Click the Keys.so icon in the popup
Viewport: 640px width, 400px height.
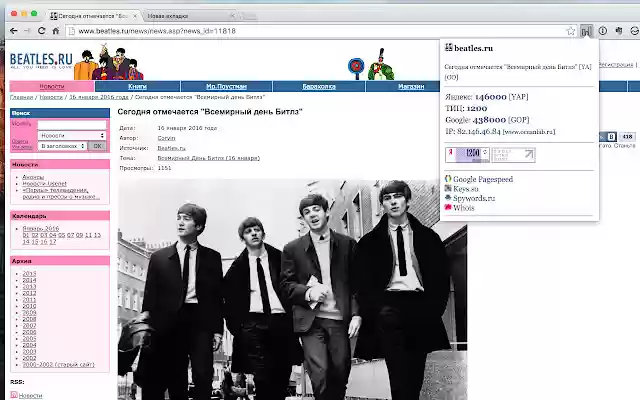click(x=448, y=189)
